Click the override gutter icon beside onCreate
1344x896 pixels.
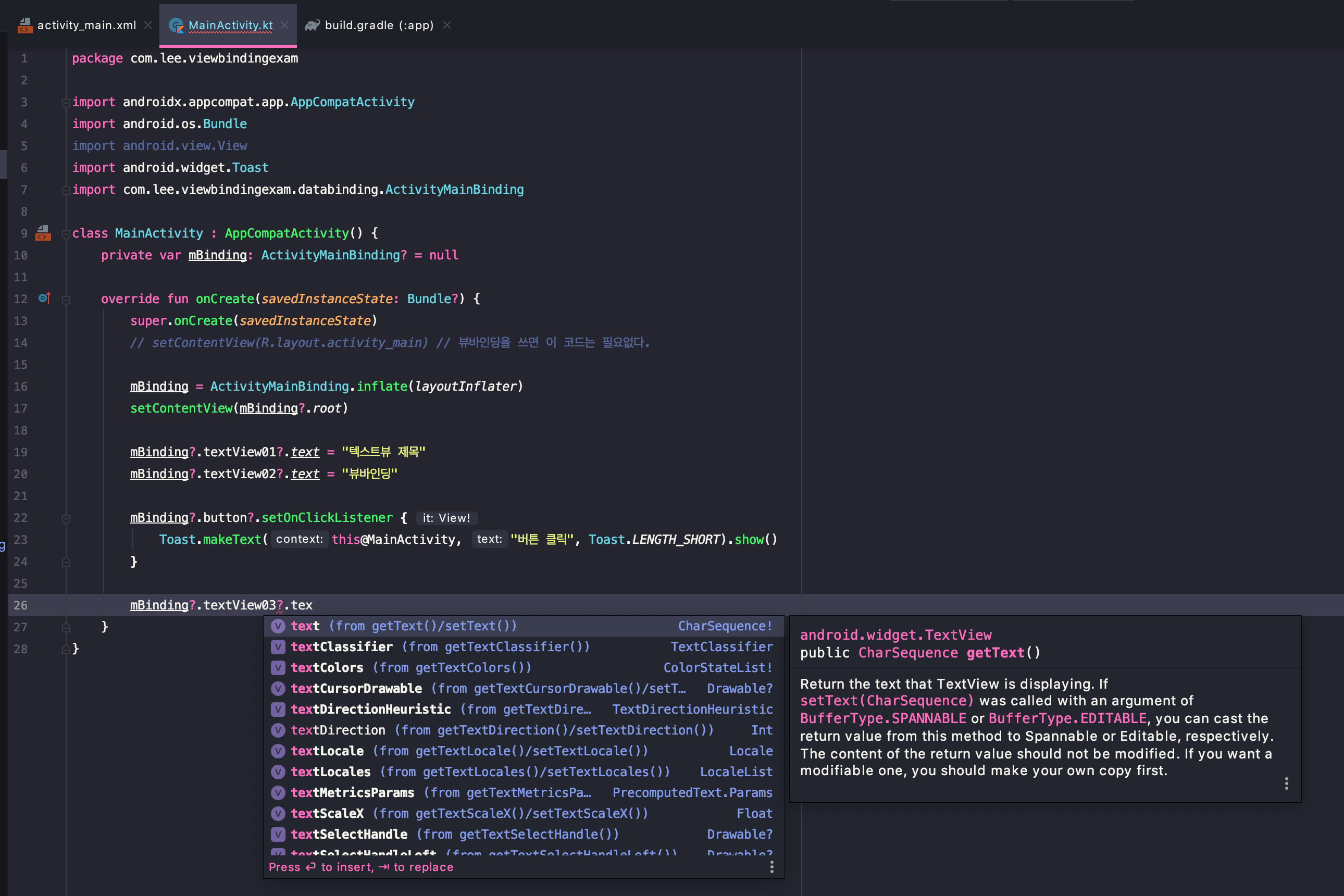44,298
